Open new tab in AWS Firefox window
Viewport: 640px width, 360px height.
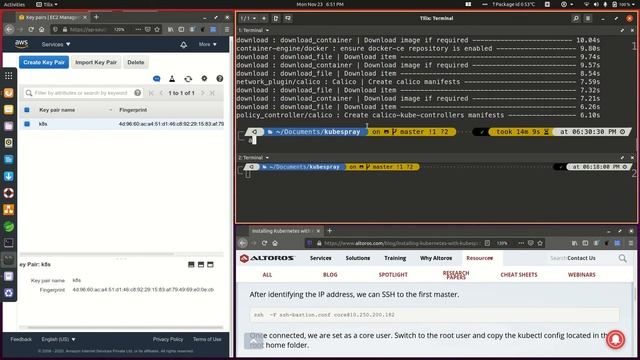coord(96,17)
